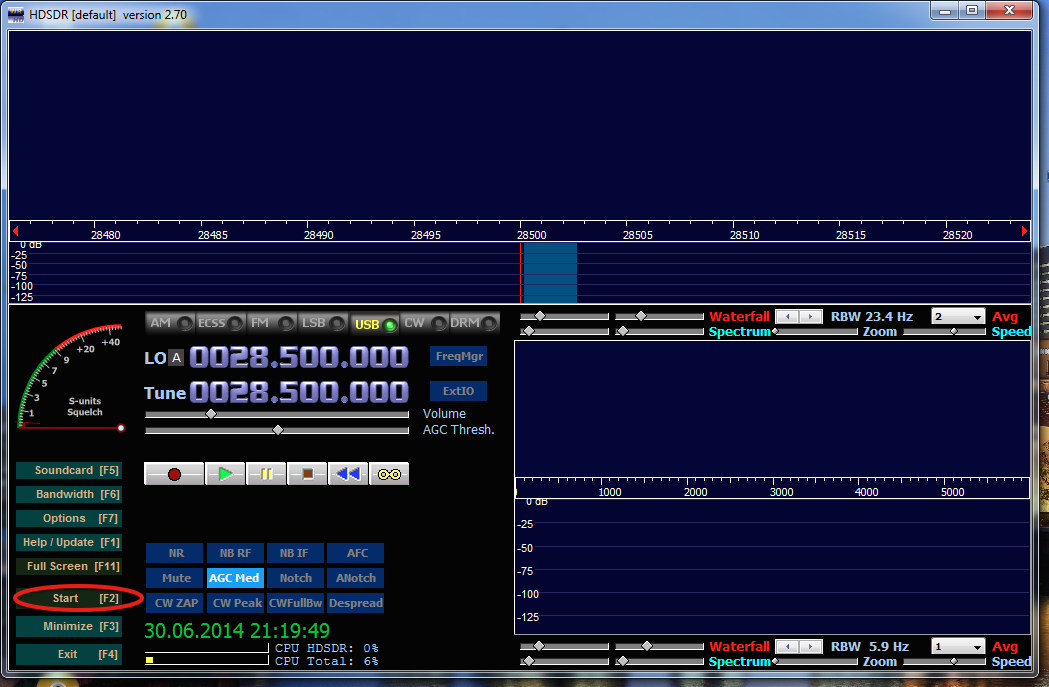
Task: Toggle the Mute button
Action: [176, 578]
